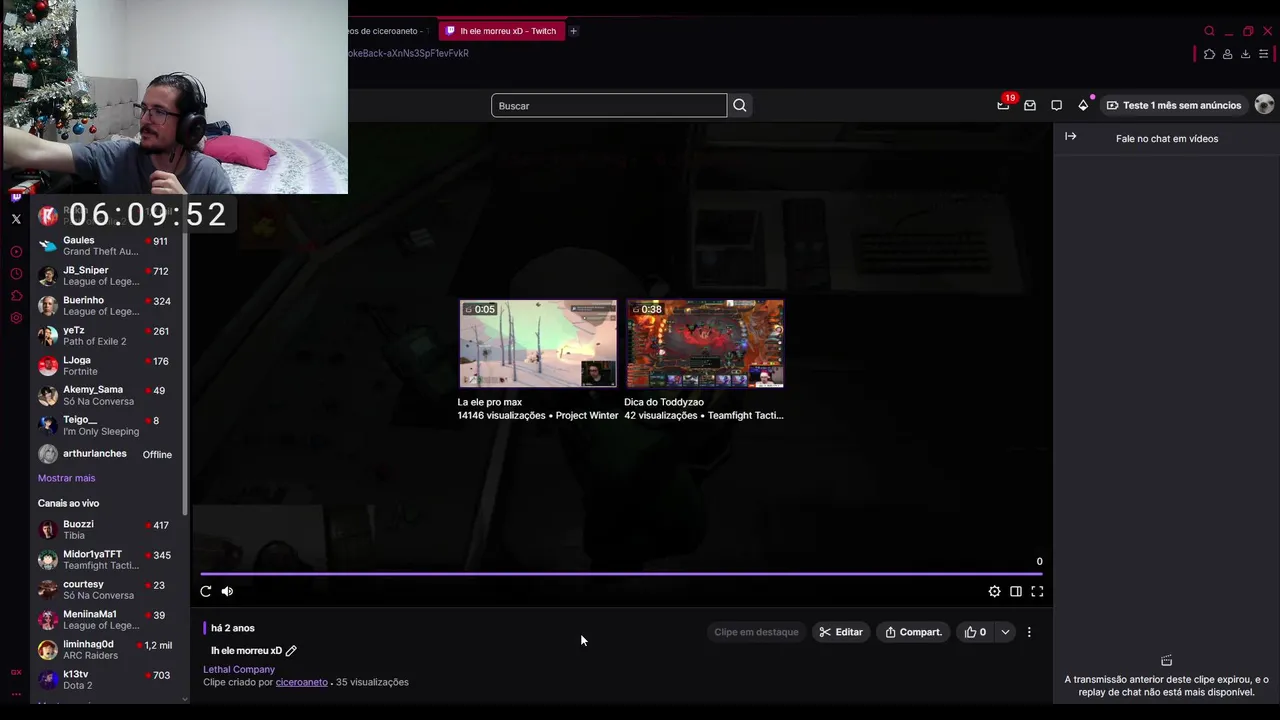1280x720 pixels.
Task: Click the há 2 anos clip age text
Action: (233, 628)
